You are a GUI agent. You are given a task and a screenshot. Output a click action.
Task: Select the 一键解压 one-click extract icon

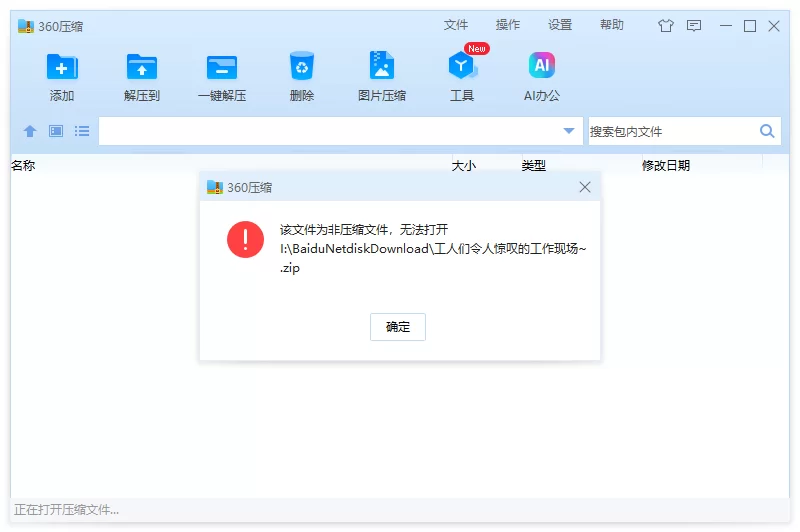[222, 67]
